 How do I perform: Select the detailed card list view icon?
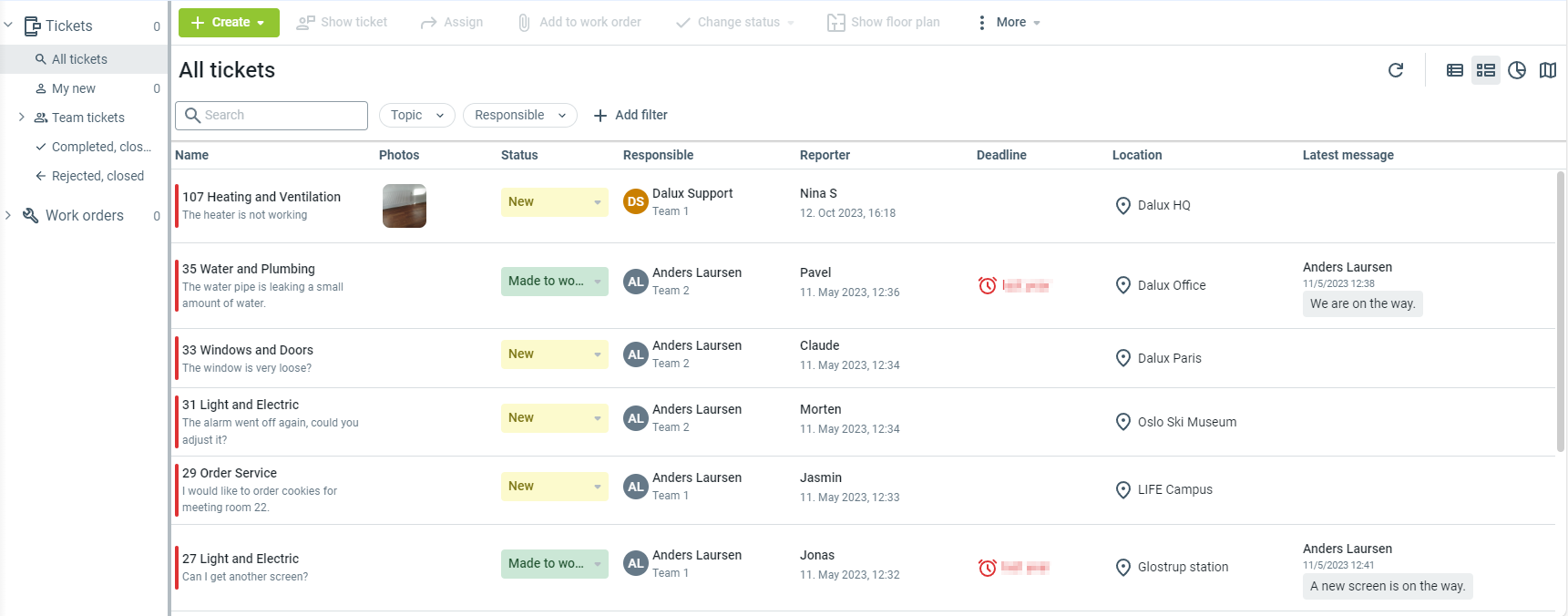click(x=1486, y=70)
